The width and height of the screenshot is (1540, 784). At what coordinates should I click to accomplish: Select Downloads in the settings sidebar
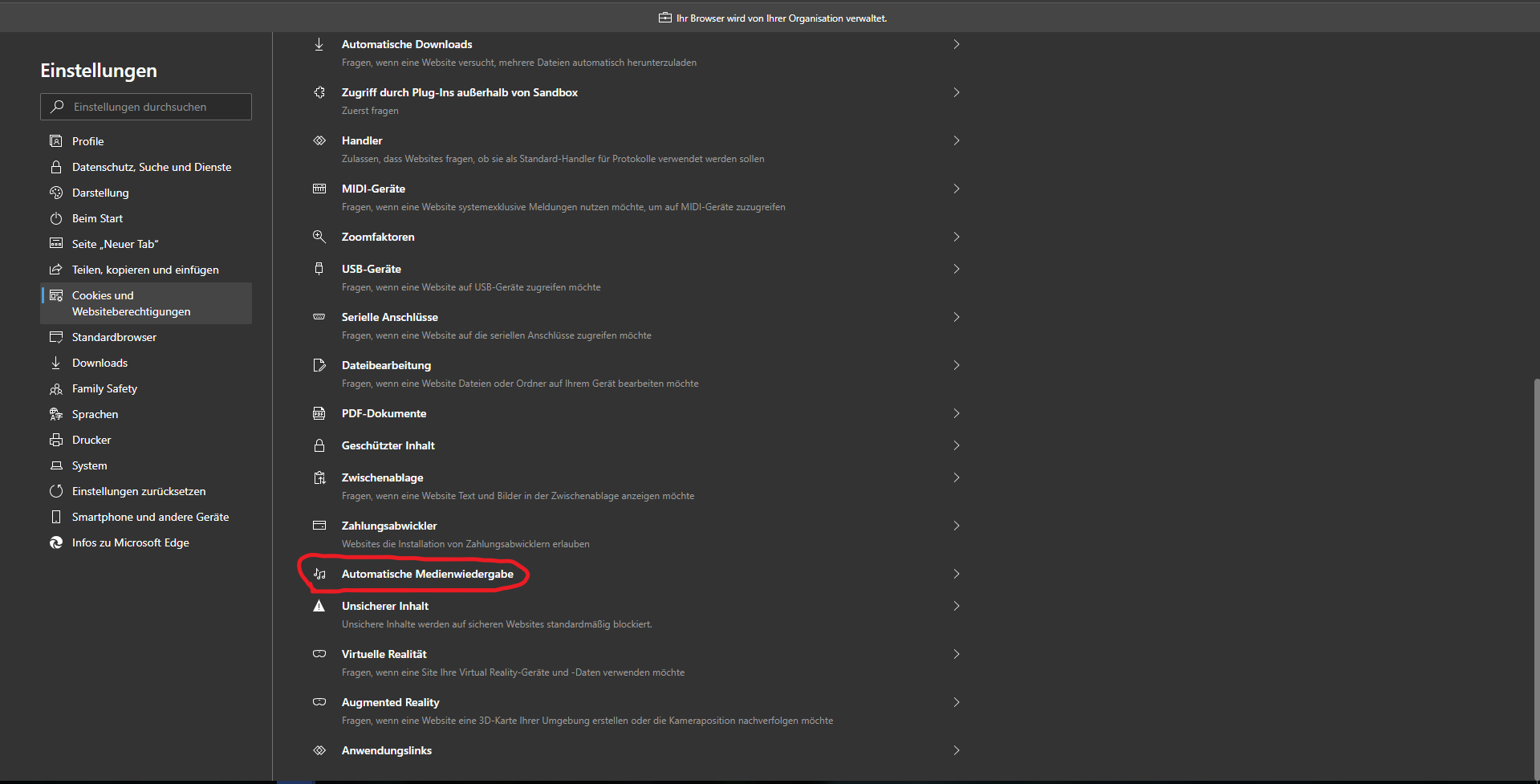(x=100, y=363)
